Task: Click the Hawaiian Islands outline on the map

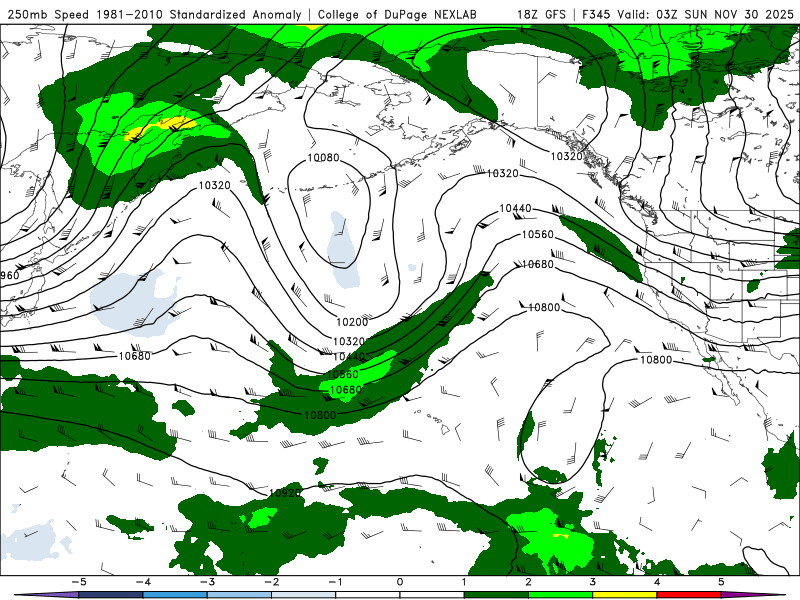Action: (x=434, y=421)
